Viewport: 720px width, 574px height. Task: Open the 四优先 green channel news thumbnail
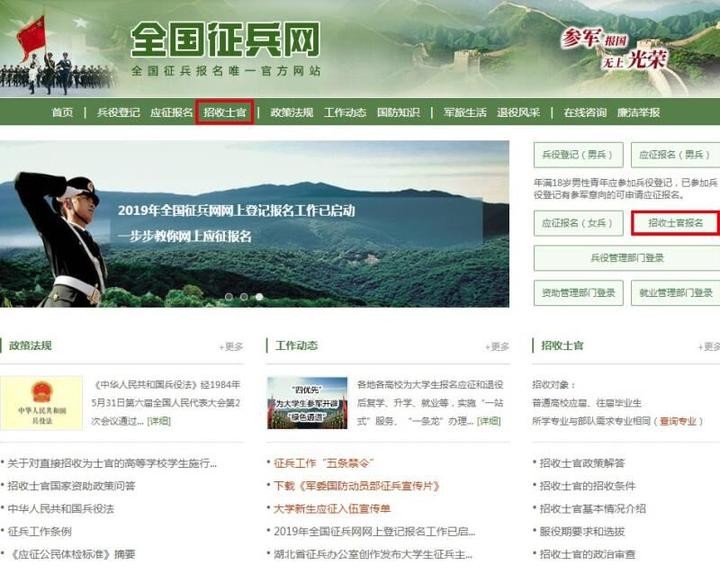coord(307,403)
